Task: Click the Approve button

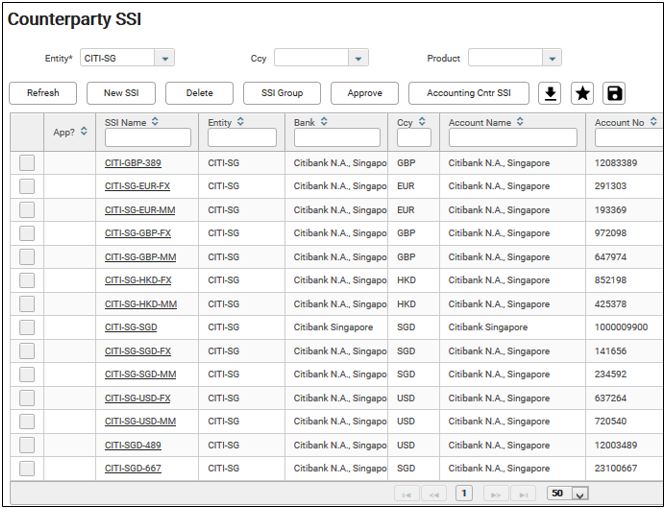Action: (x=365, y=93)
